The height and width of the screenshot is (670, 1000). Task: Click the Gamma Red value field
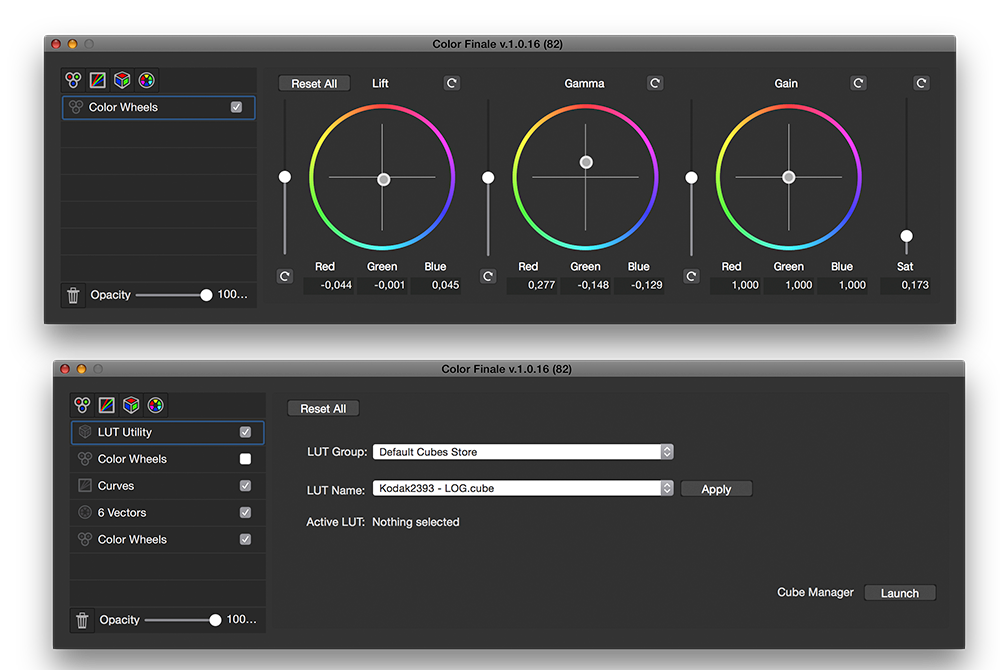click(533, 285)
